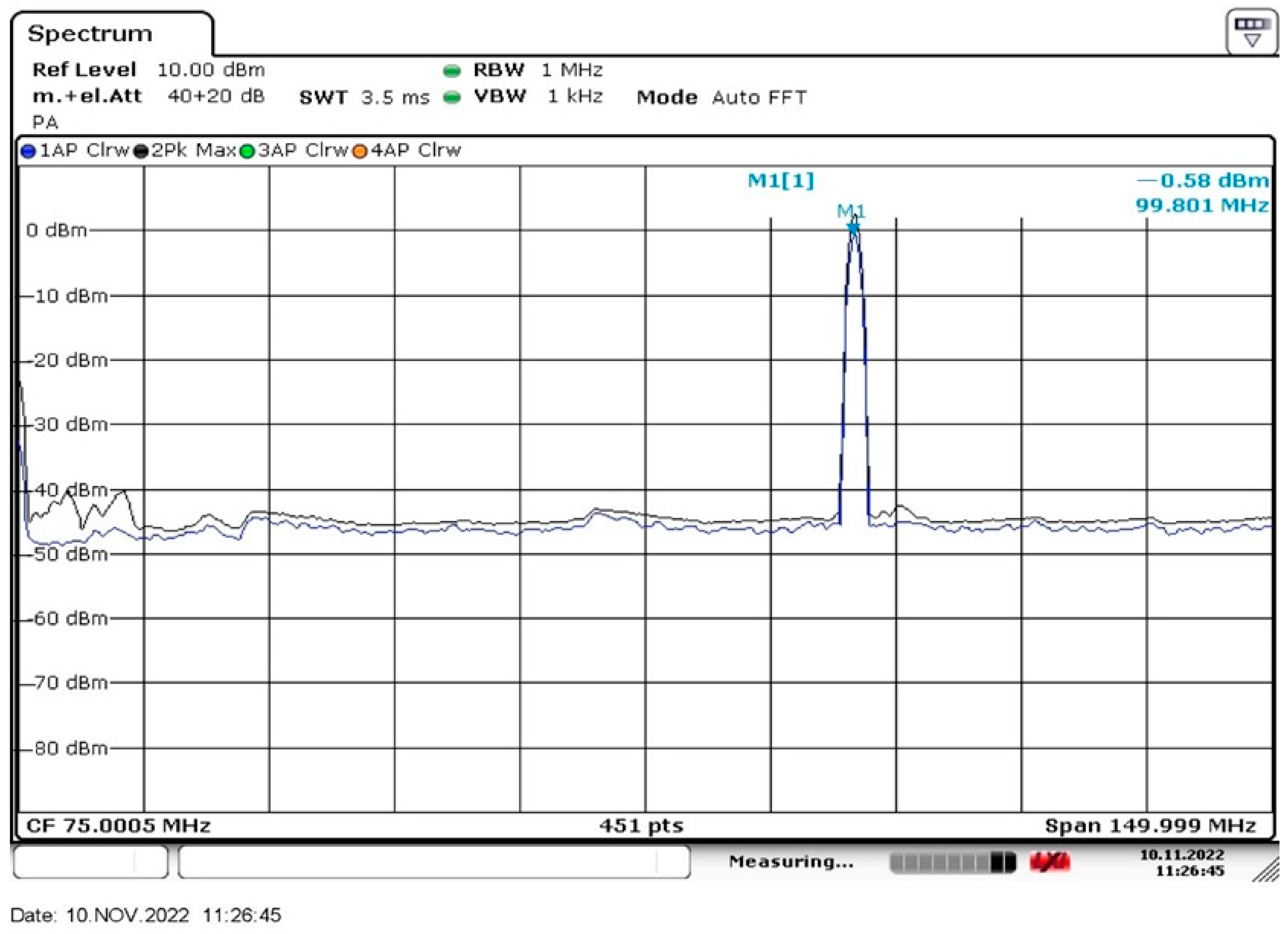The height and width of the screenshot is (934, 1288).
Task: Select the Spectrum tab
Action: pos(91,34)
